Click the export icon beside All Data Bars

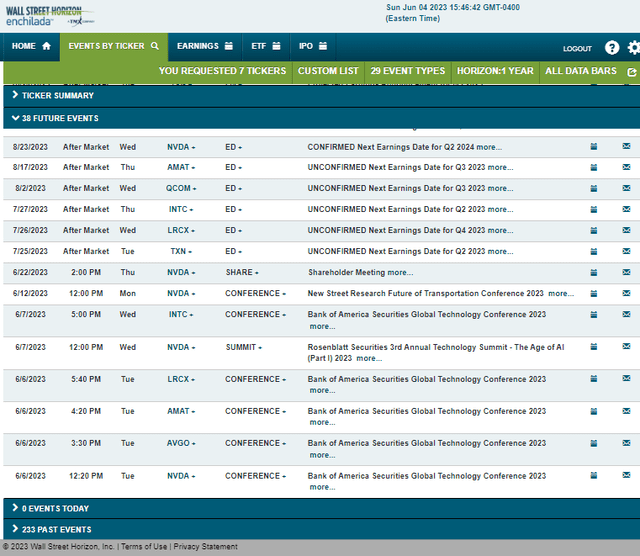(x=631, y=72)
